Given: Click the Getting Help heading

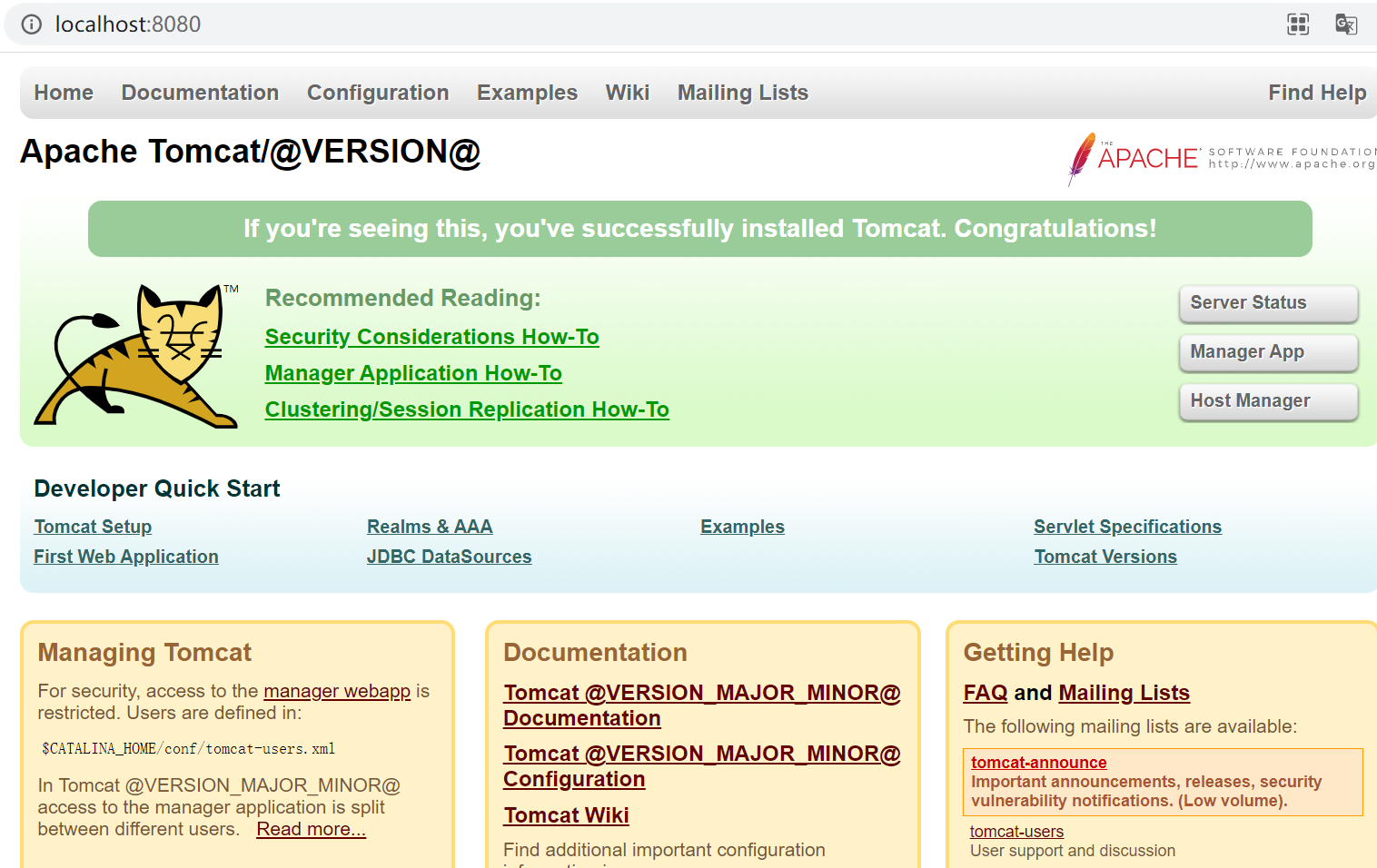Looking at the screenshot, I should 1038,653.
